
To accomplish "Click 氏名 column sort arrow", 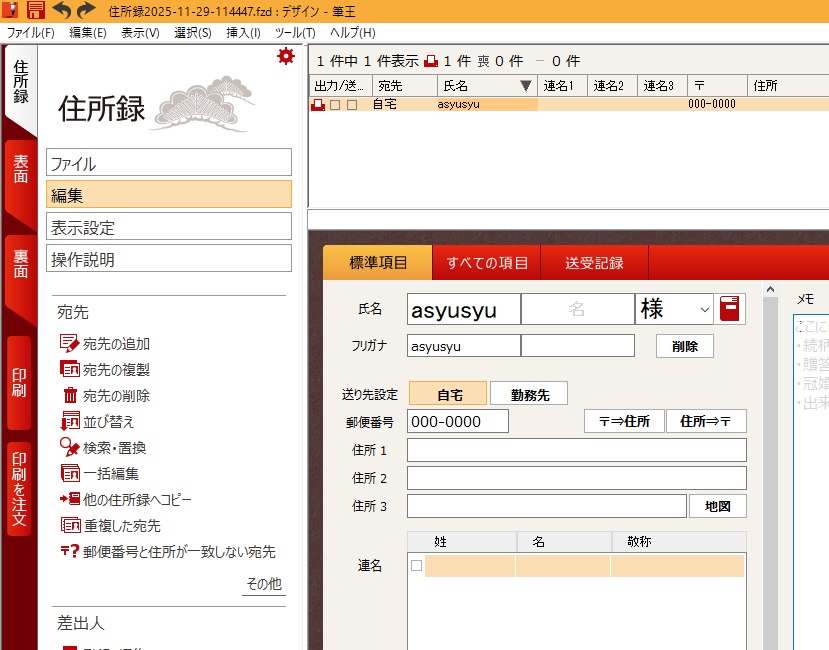I will pyautogui.click(x=526, y=86).
